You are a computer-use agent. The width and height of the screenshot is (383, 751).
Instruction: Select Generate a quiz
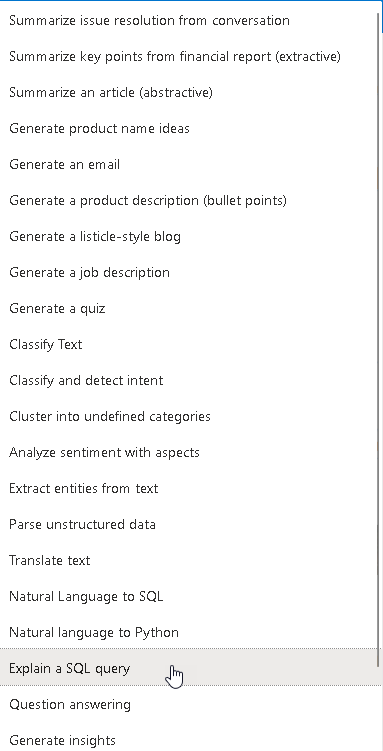(189, 308)
